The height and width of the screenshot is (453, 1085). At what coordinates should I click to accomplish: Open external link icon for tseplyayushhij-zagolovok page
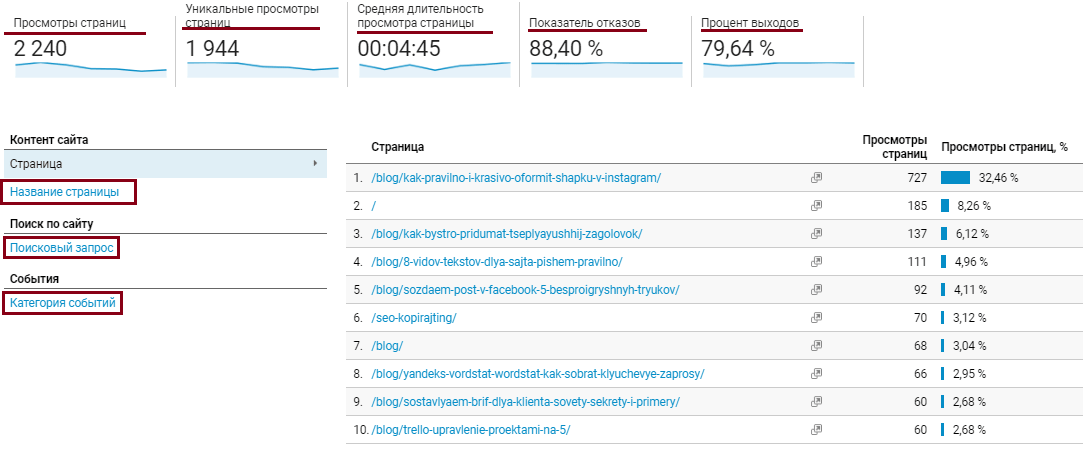tap(817, 234)
